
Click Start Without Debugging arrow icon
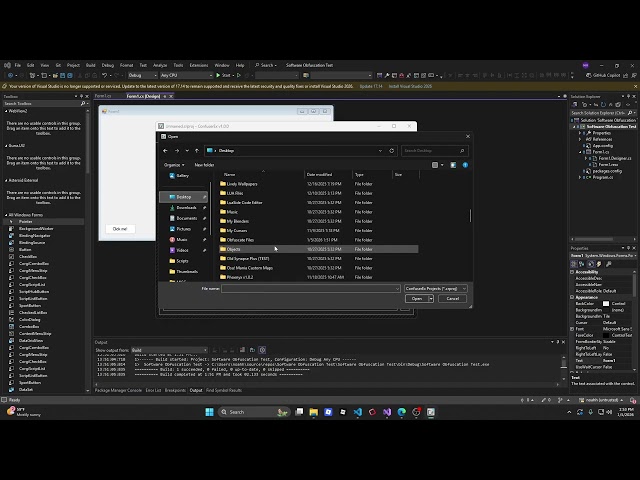239,76
